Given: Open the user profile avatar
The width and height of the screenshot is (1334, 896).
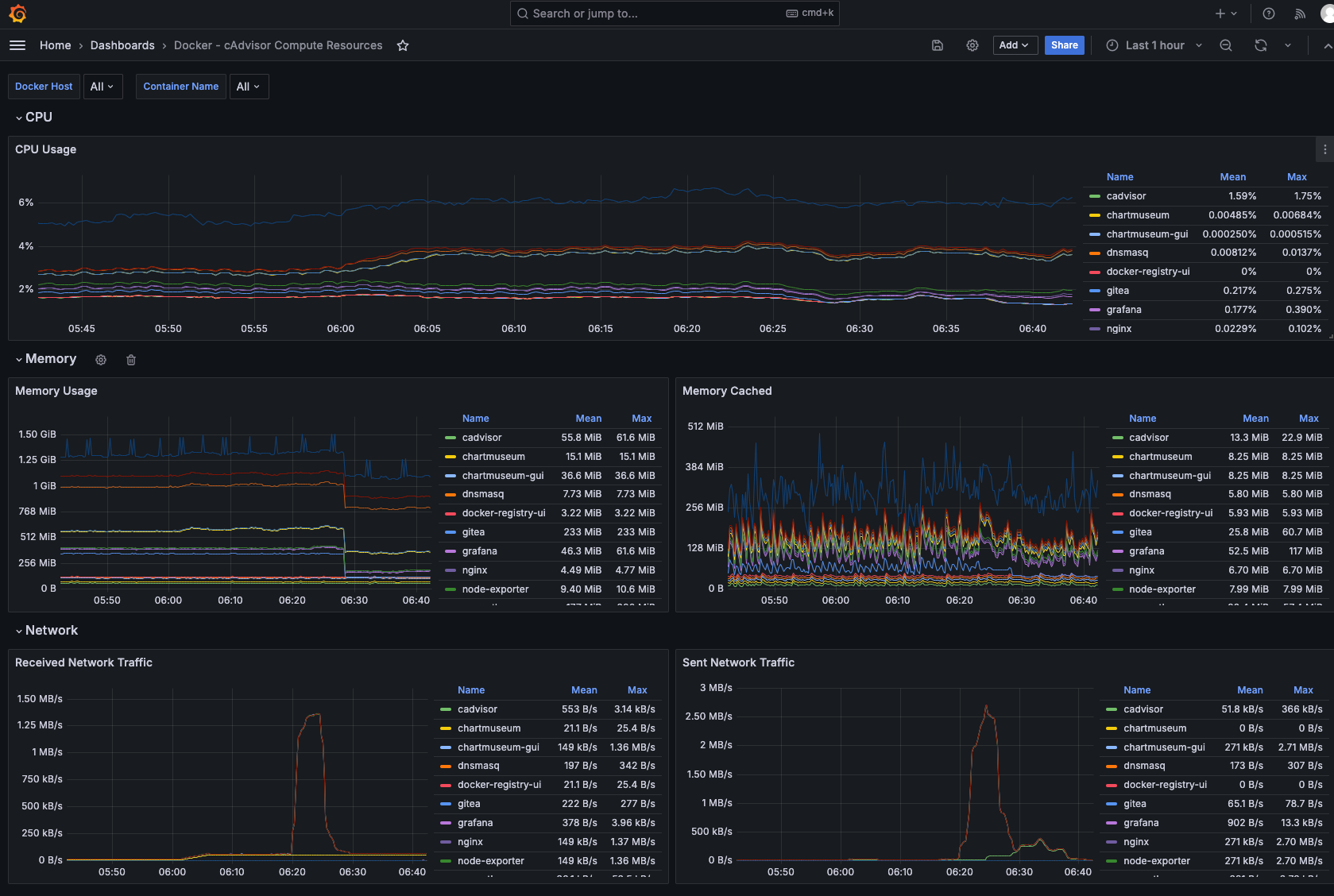Looking at the screenshot, I should (1327, 14).
